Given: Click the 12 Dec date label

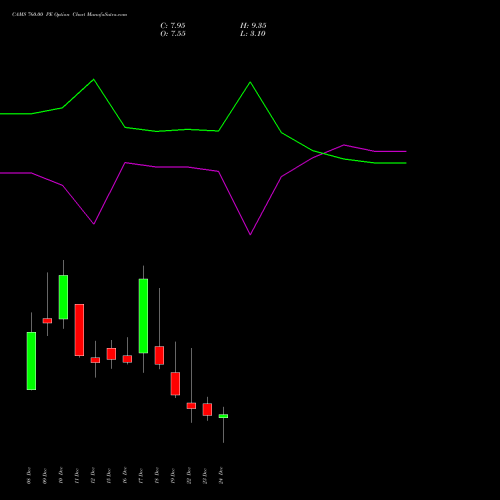Looking at the screenshot, I should (x=93, y=475).
